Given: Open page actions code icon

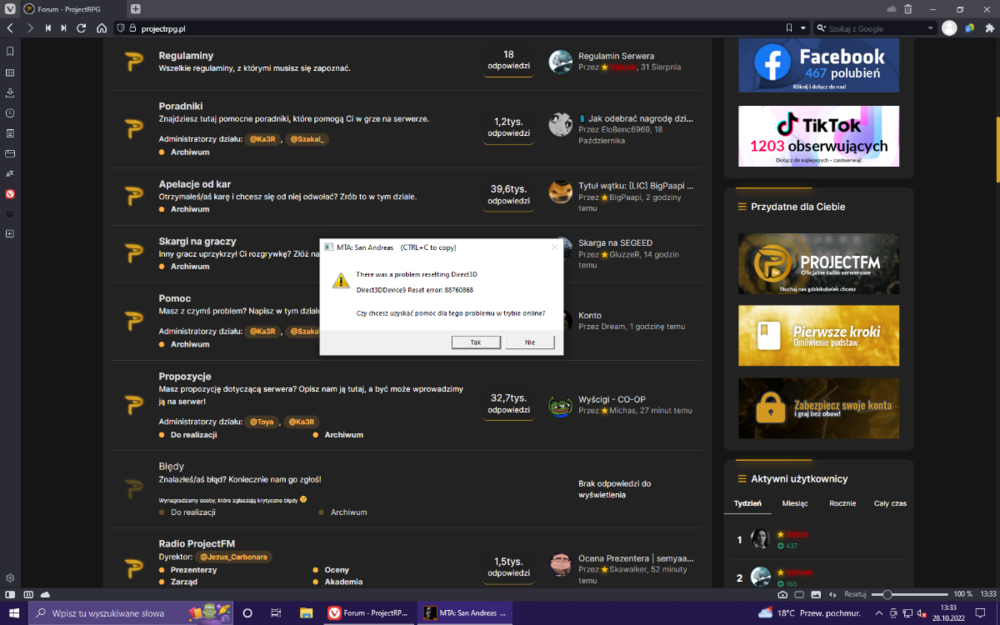Looking at the screenshot, I should coord(832,594).
